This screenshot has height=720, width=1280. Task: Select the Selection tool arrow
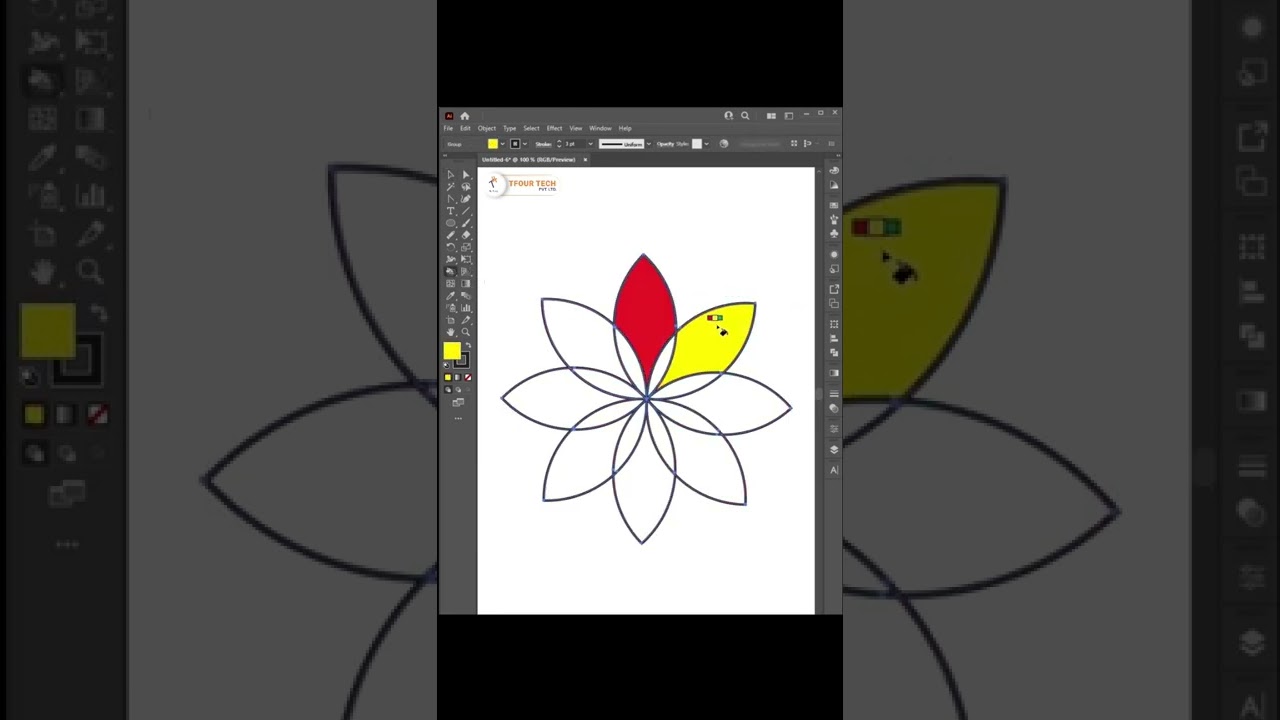(x=451, y=175)
